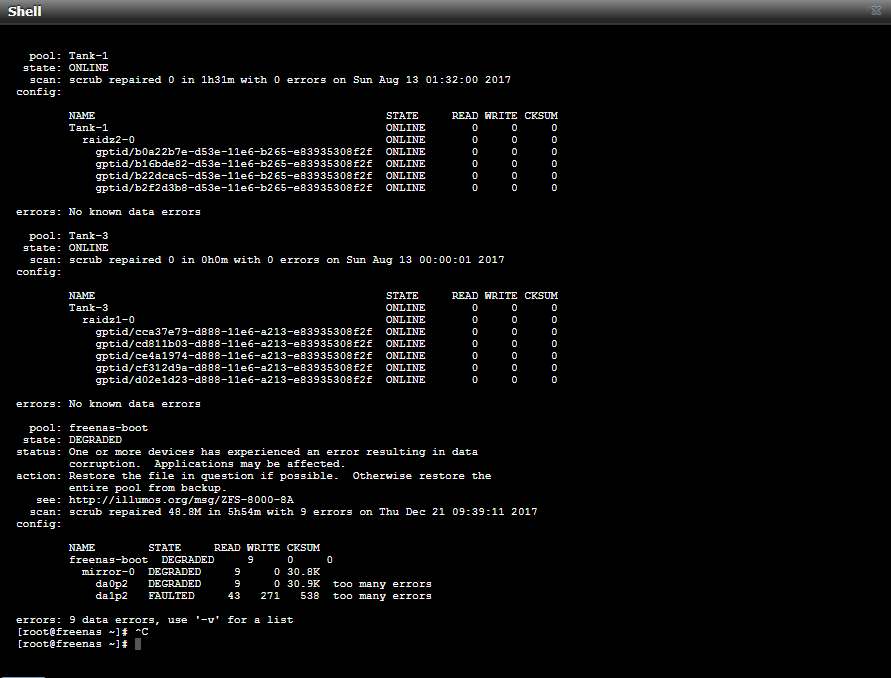The width and height of the screenshot is (891, 678).
Task: Click gptid/b16bde82-d53e disk entry
Action: pyautogui.click(x=234, y=164)
